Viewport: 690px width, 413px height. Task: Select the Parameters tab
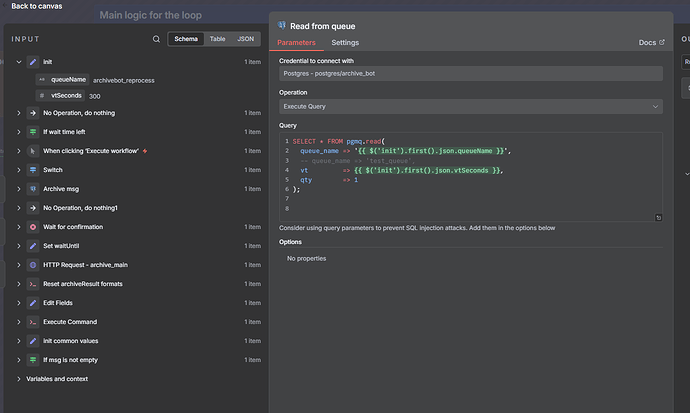pos(296,43)
